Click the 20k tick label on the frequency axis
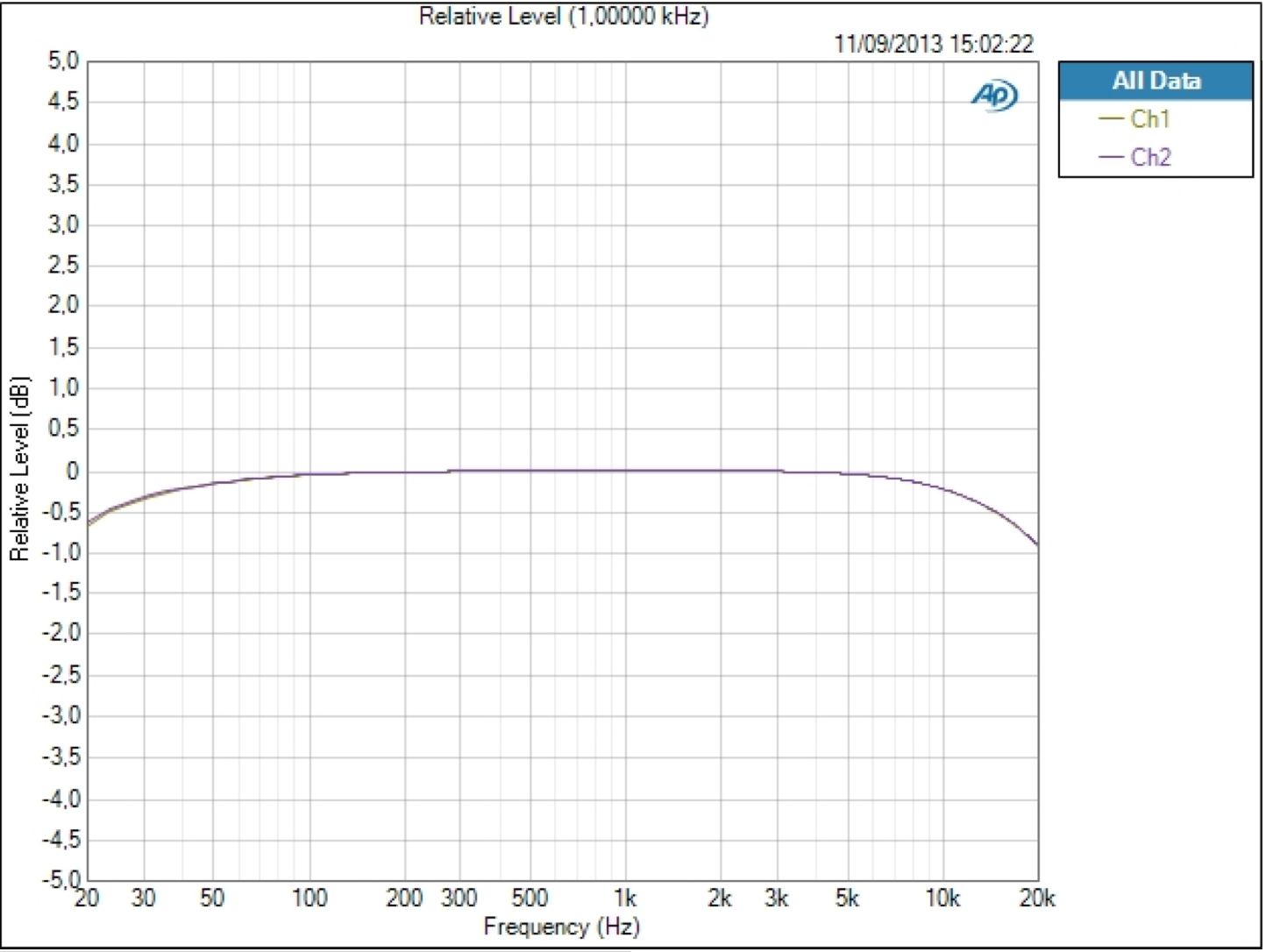The width and height of the screenshot is (1266, 952). pos(1036,898)
